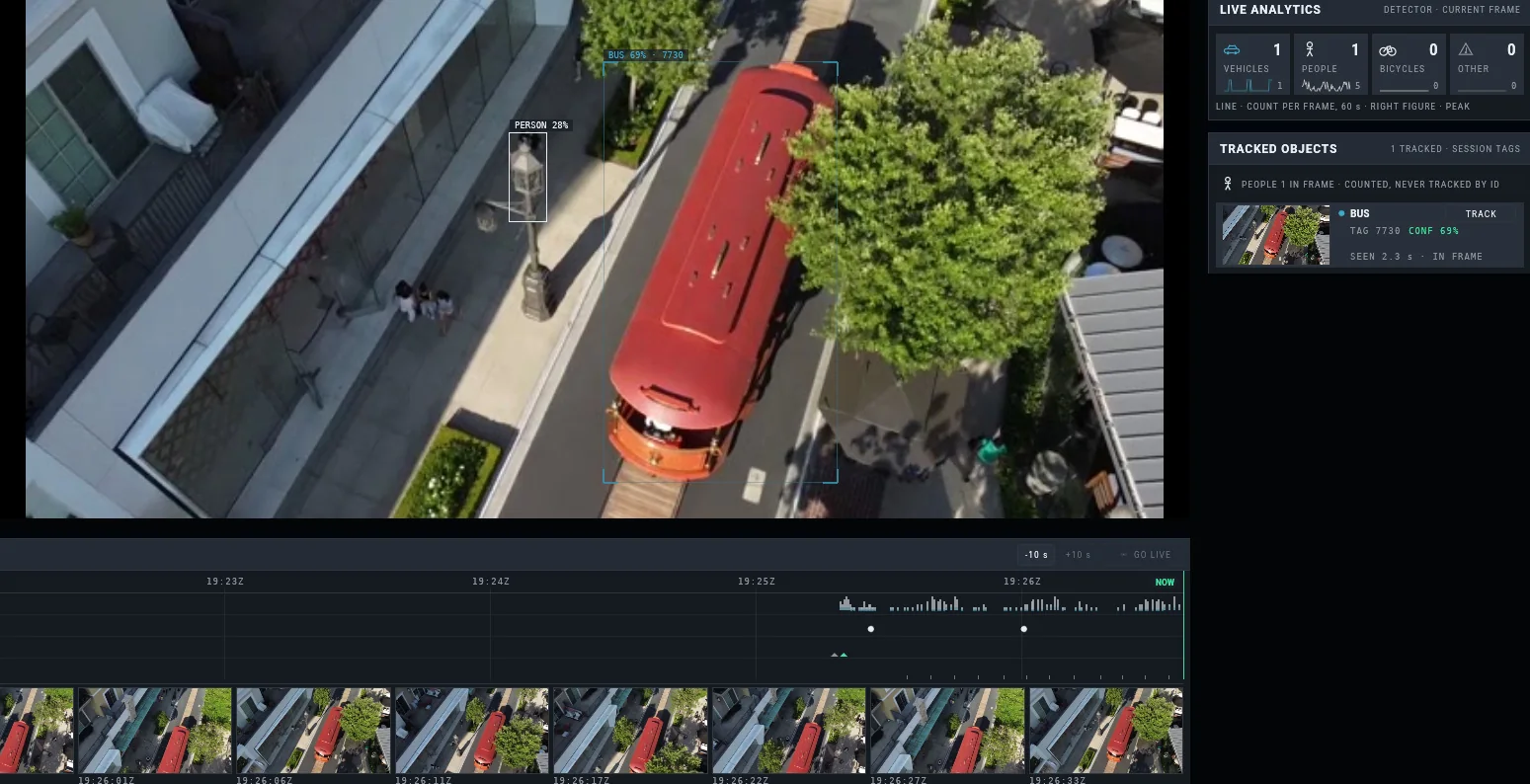Click the 'VEHICLES' card label

click(1247, 69)
